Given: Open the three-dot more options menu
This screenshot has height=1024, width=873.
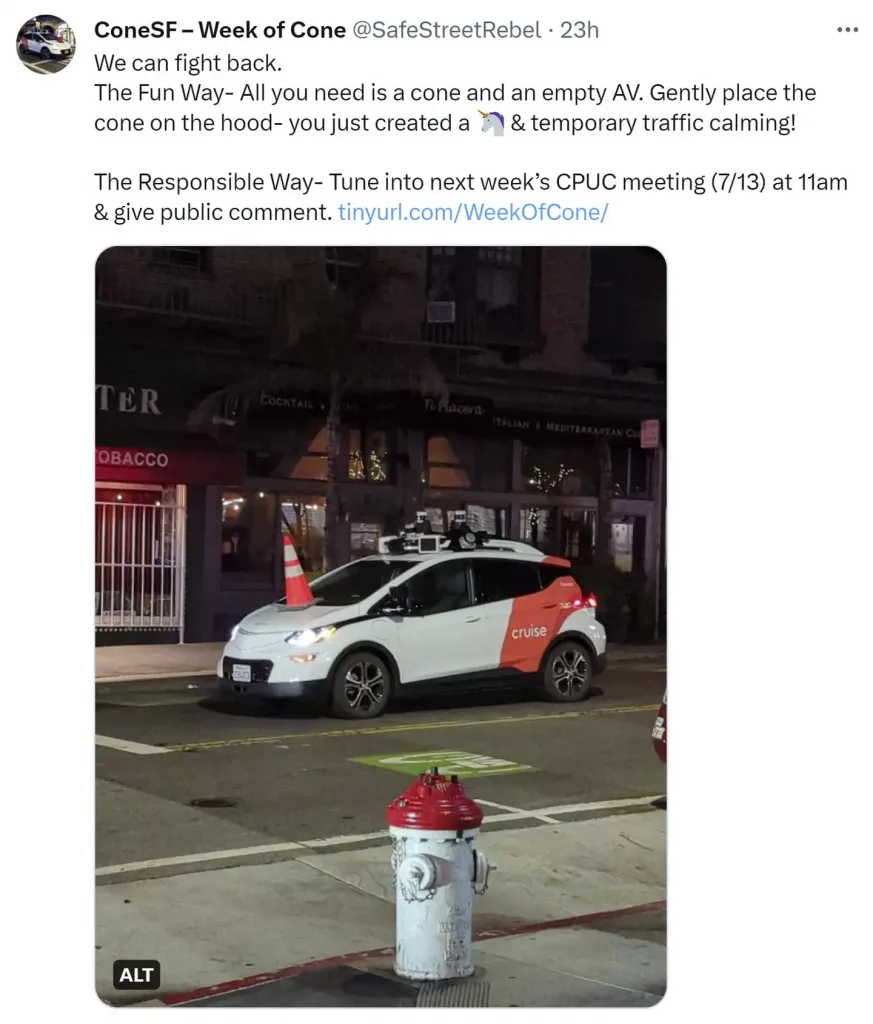Looking at the screenshot, I should (x=848, y=29).
